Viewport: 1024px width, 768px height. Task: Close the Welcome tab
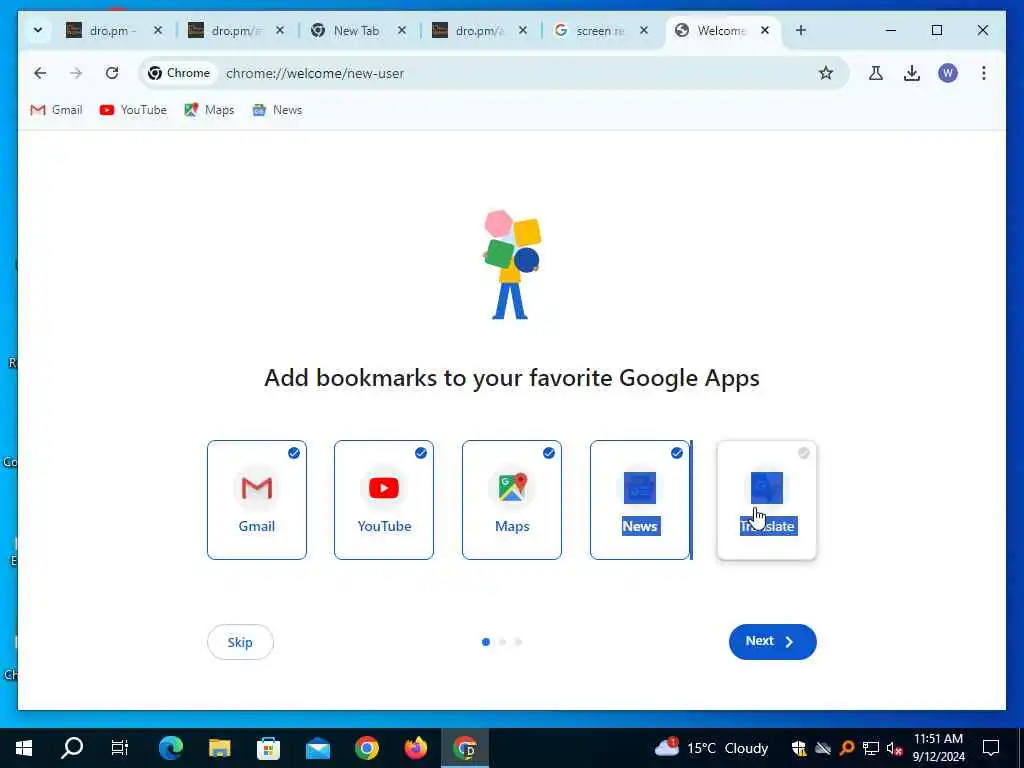(765, 30)
